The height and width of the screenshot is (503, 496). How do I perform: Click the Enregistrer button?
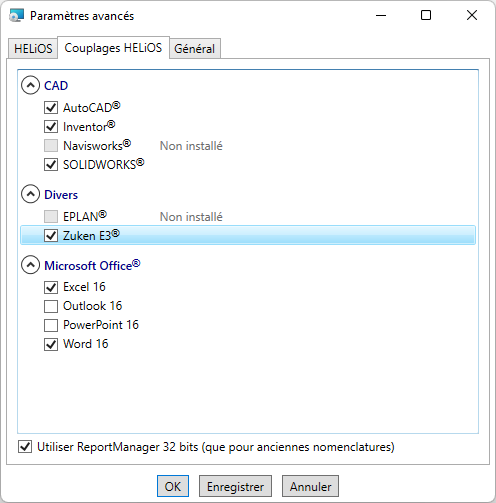(235, 486)
